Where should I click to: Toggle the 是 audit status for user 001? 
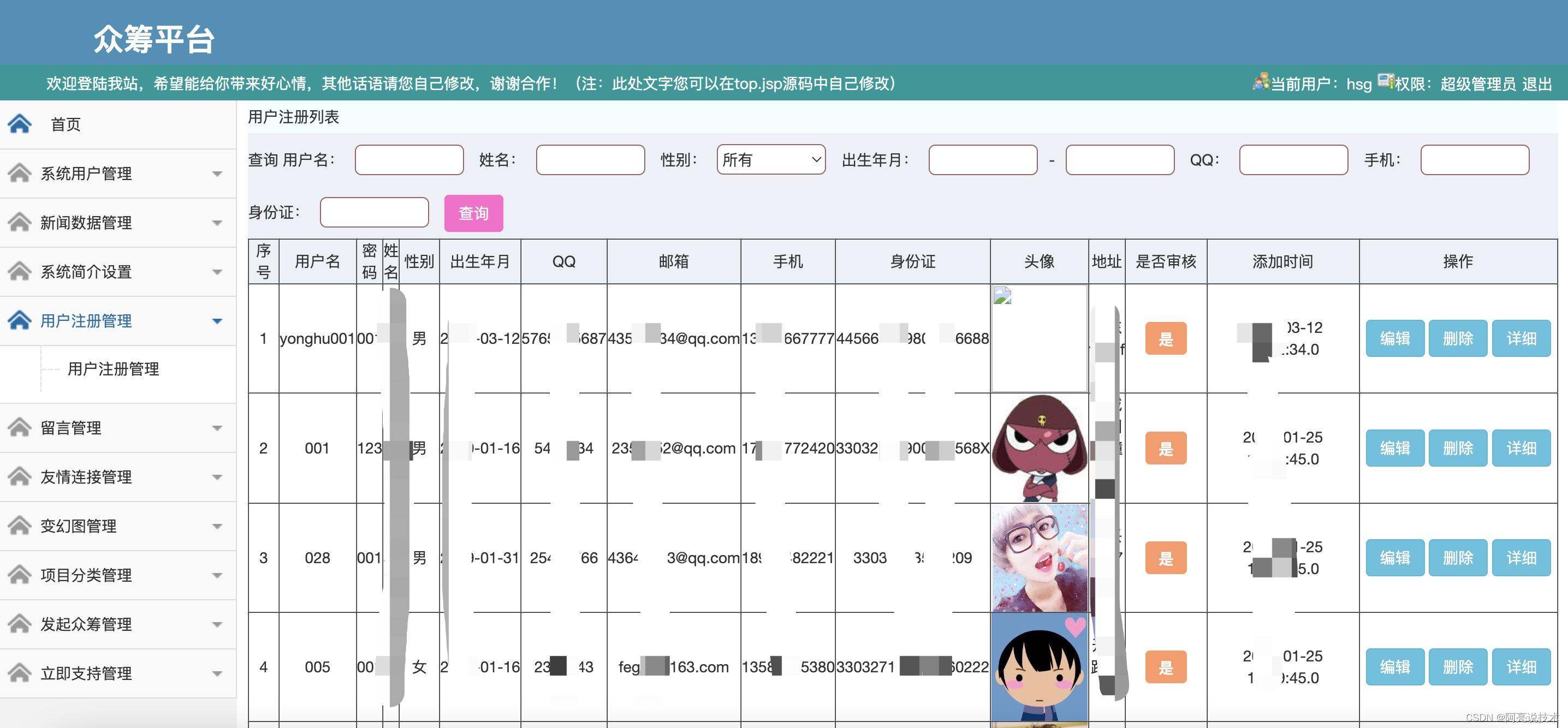pos(1166,449)
